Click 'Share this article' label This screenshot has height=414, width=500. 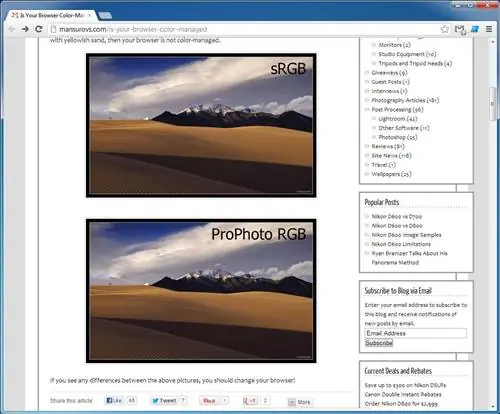[71, 401]
